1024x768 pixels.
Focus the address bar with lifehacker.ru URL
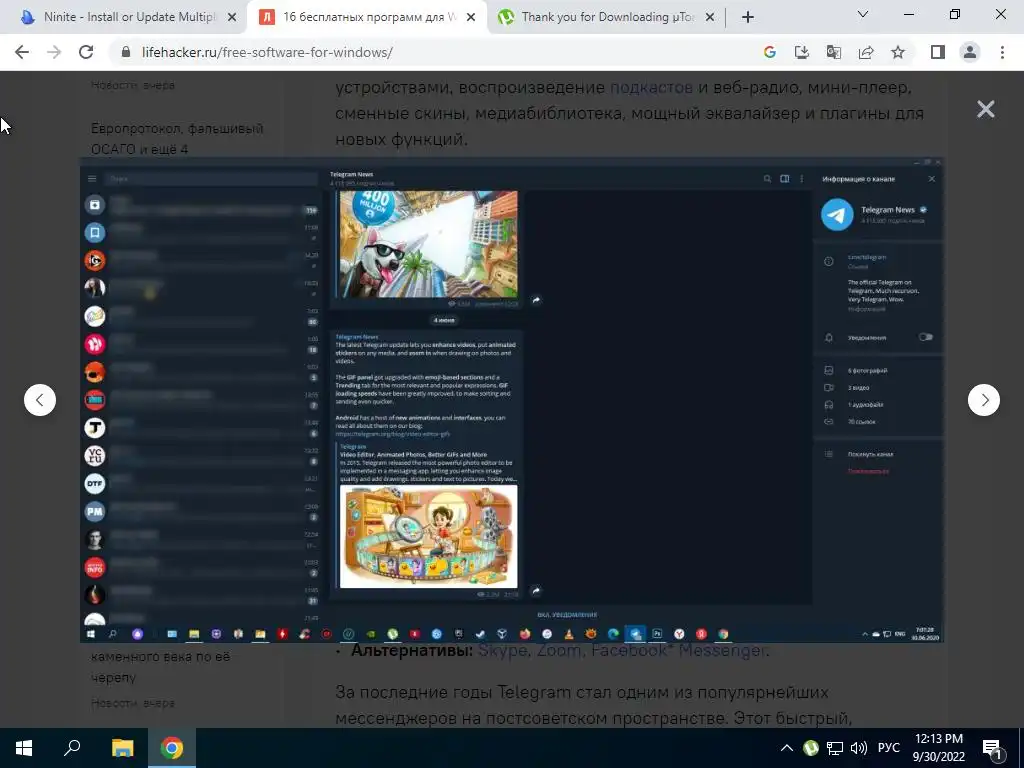431,52
